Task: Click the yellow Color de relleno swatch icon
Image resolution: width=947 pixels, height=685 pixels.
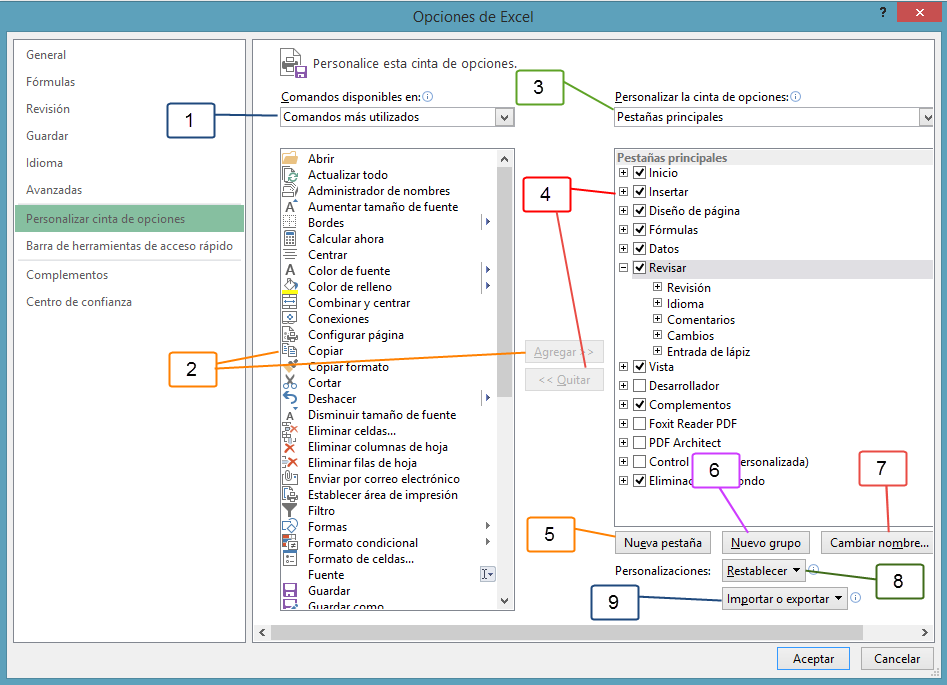Action: pos(290,286)
